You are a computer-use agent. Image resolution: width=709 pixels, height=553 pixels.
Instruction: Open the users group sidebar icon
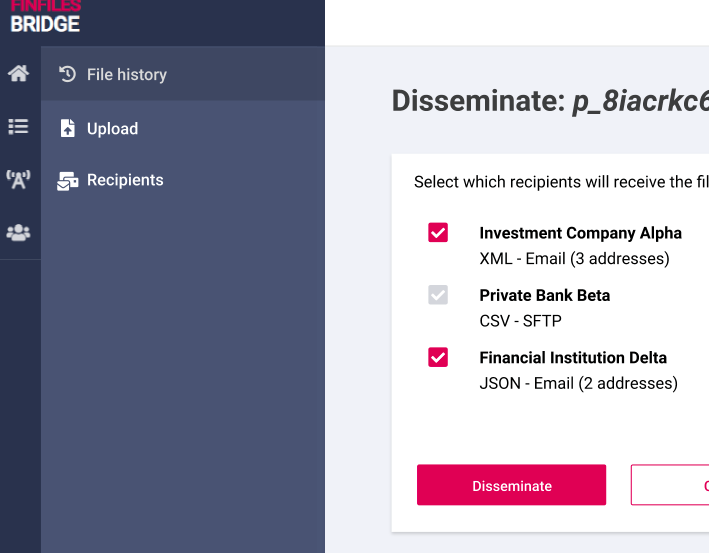pos(19,232)
